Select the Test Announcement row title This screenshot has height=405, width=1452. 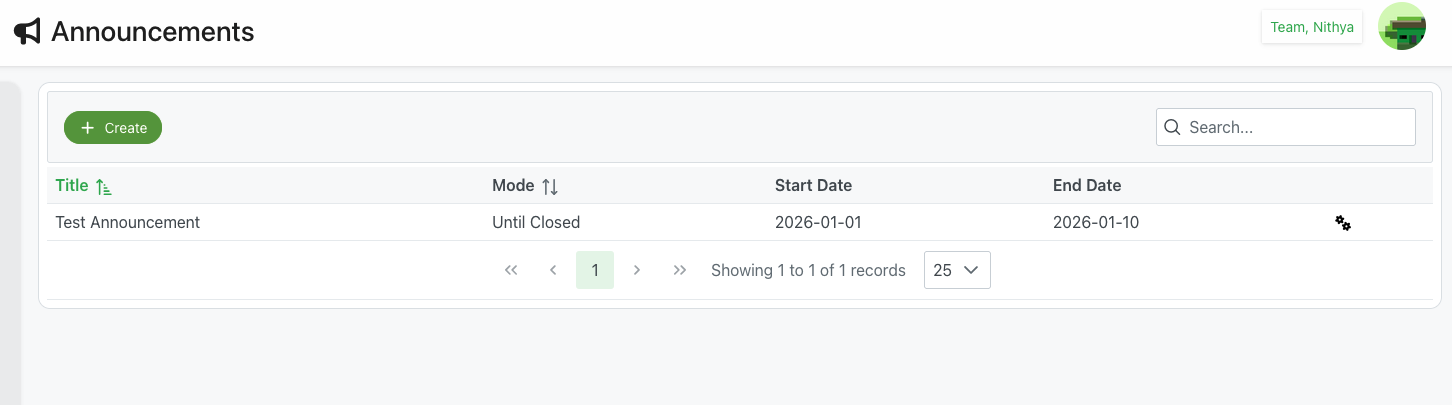pos(127,222)
